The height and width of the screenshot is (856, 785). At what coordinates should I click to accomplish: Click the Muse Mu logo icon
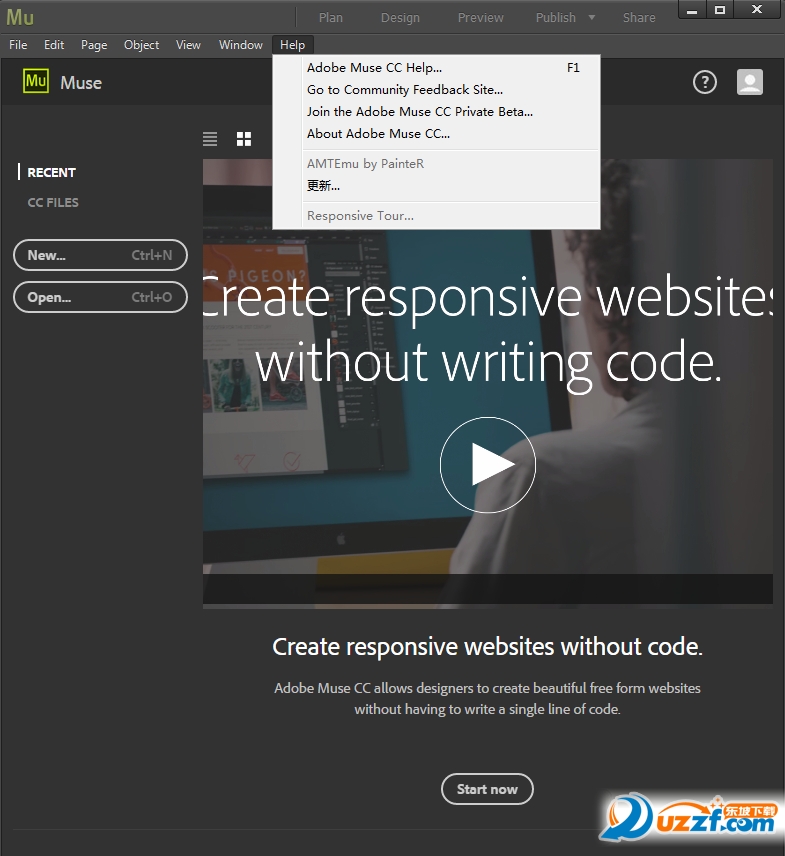point(36,82)
